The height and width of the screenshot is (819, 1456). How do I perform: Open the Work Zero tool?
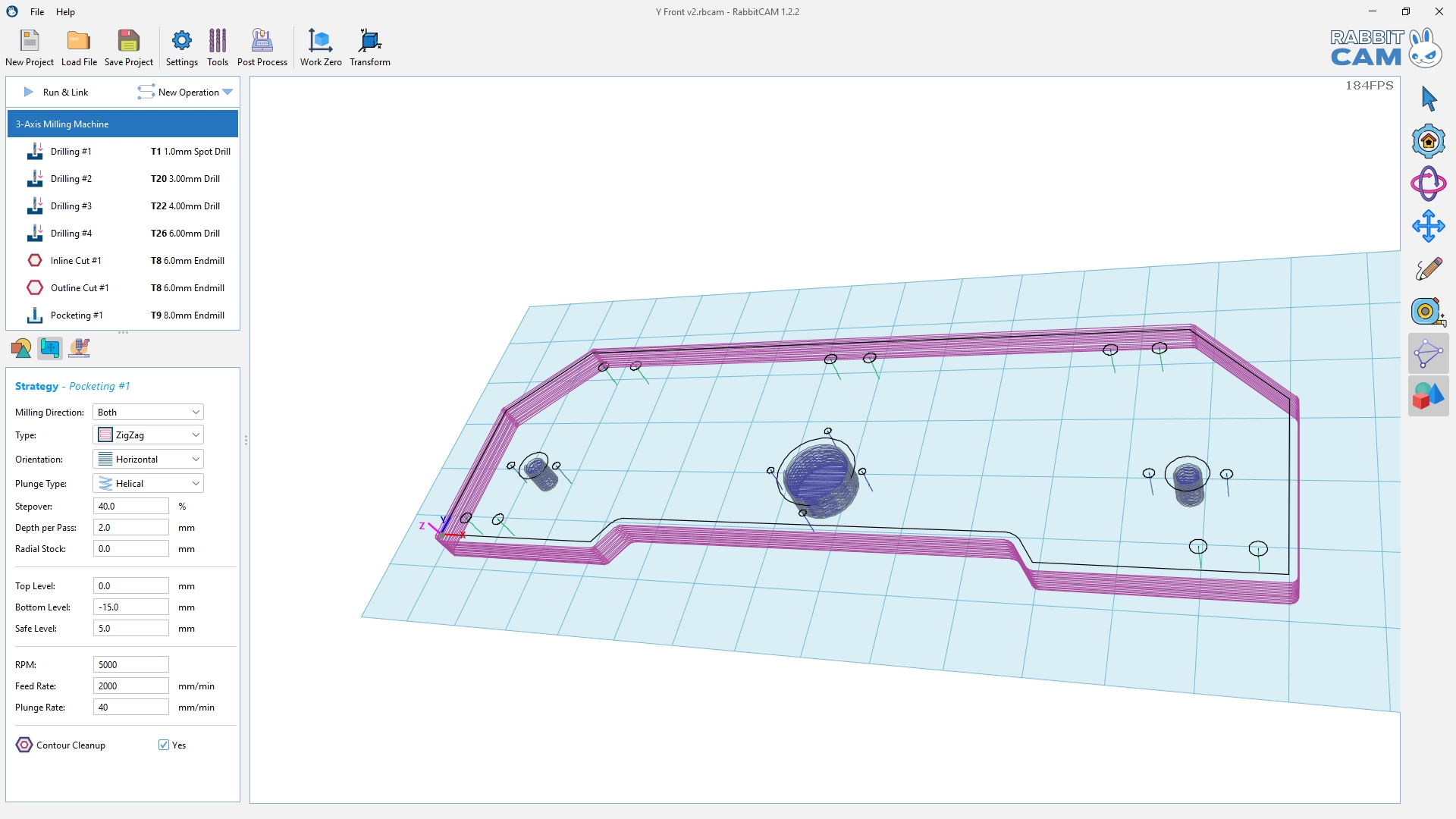(321, 47)
